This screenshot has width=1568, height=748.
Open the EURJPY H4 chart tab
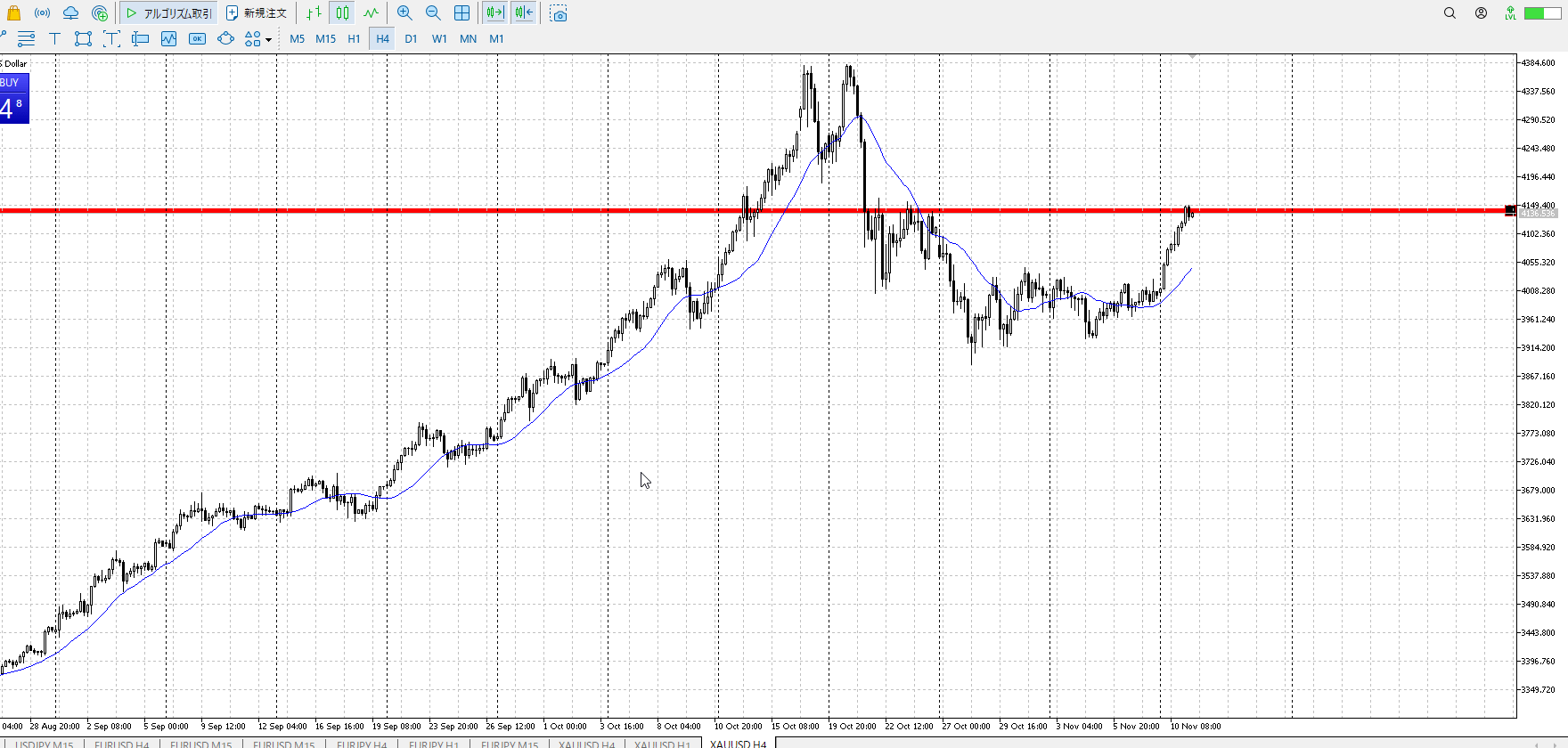tap(361, 744)
